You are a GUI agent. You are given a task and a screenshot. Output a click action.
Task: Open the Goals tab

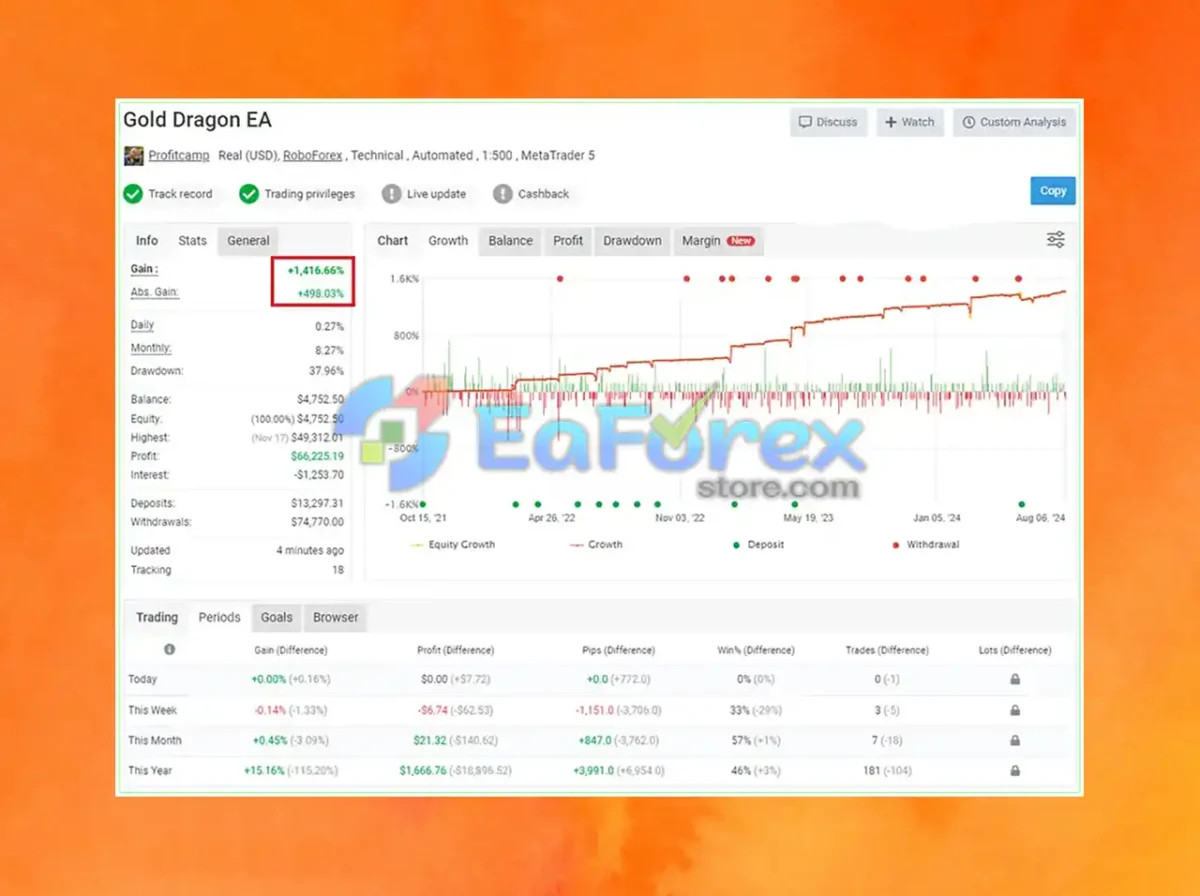click(x=277, y=617)
